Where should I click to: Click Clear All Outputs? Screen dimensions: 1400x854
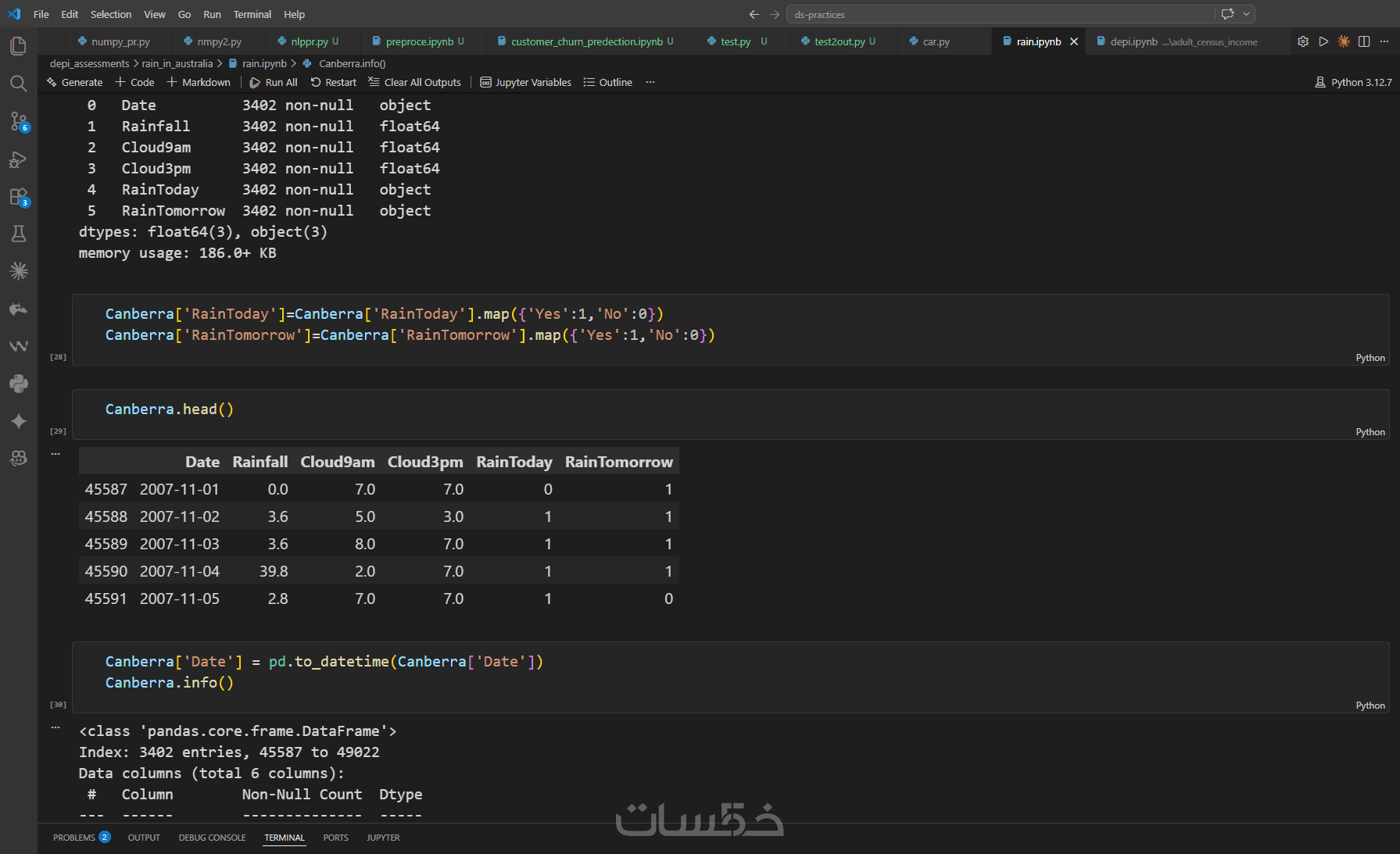415,82
